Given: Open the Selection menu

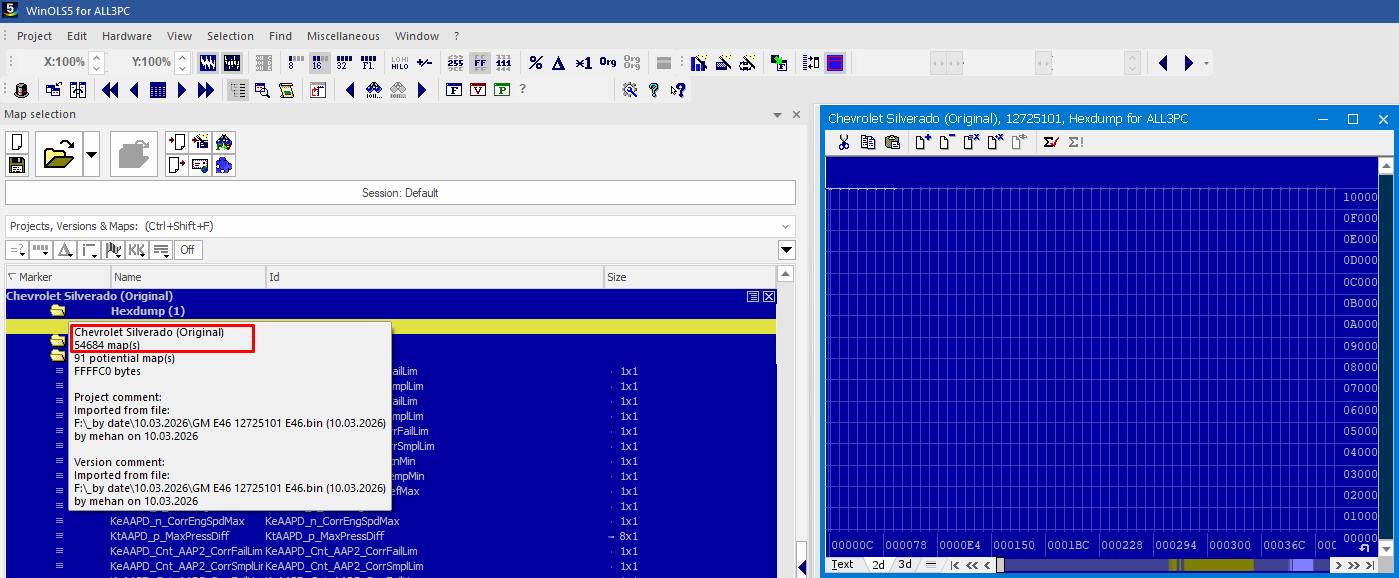Looking at the screenshot, I should 230,36.
